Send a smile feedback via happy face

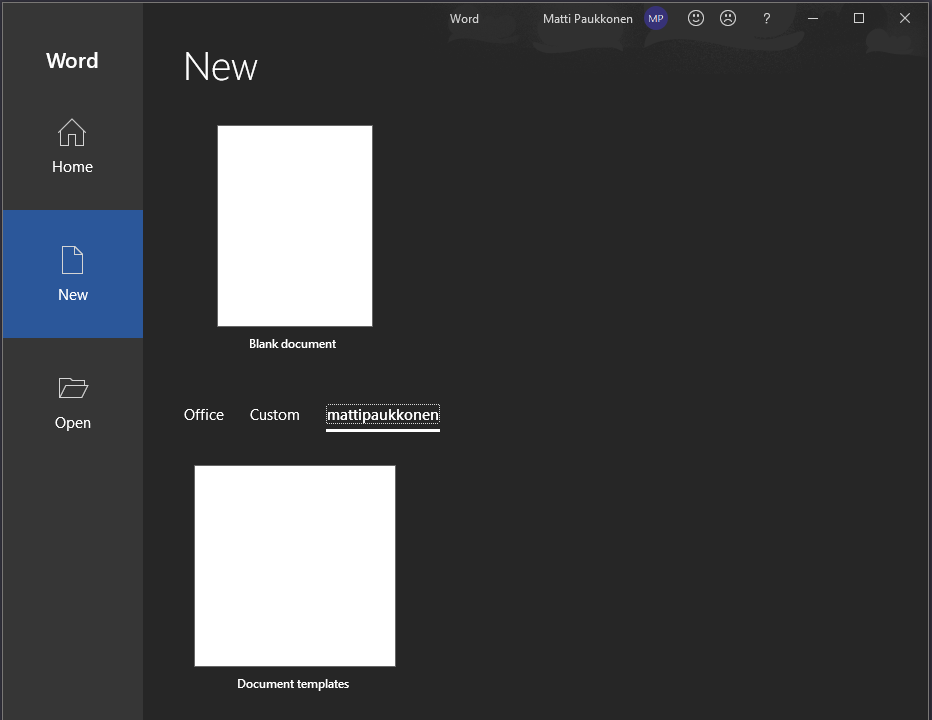[696, 18]
